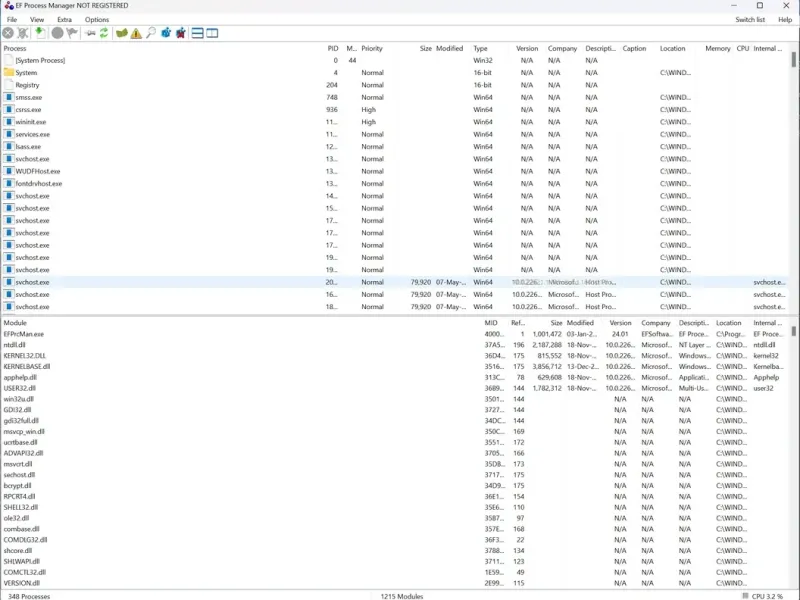Select the apphelp.dll module row

click(395, 378)
